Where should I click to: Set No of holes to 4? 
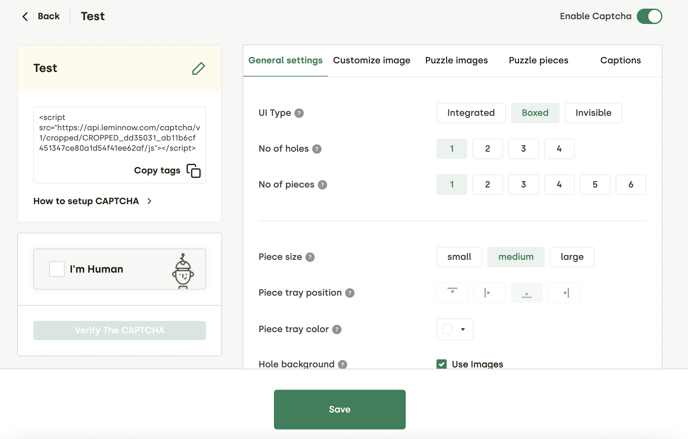click(559, 149)
